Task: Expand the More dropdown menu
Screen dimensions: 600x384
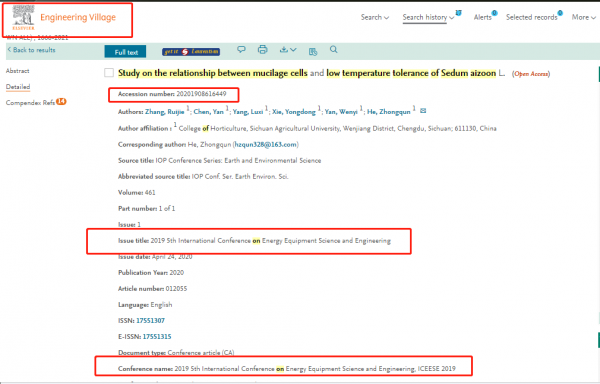Action: [x=584, y=17]
